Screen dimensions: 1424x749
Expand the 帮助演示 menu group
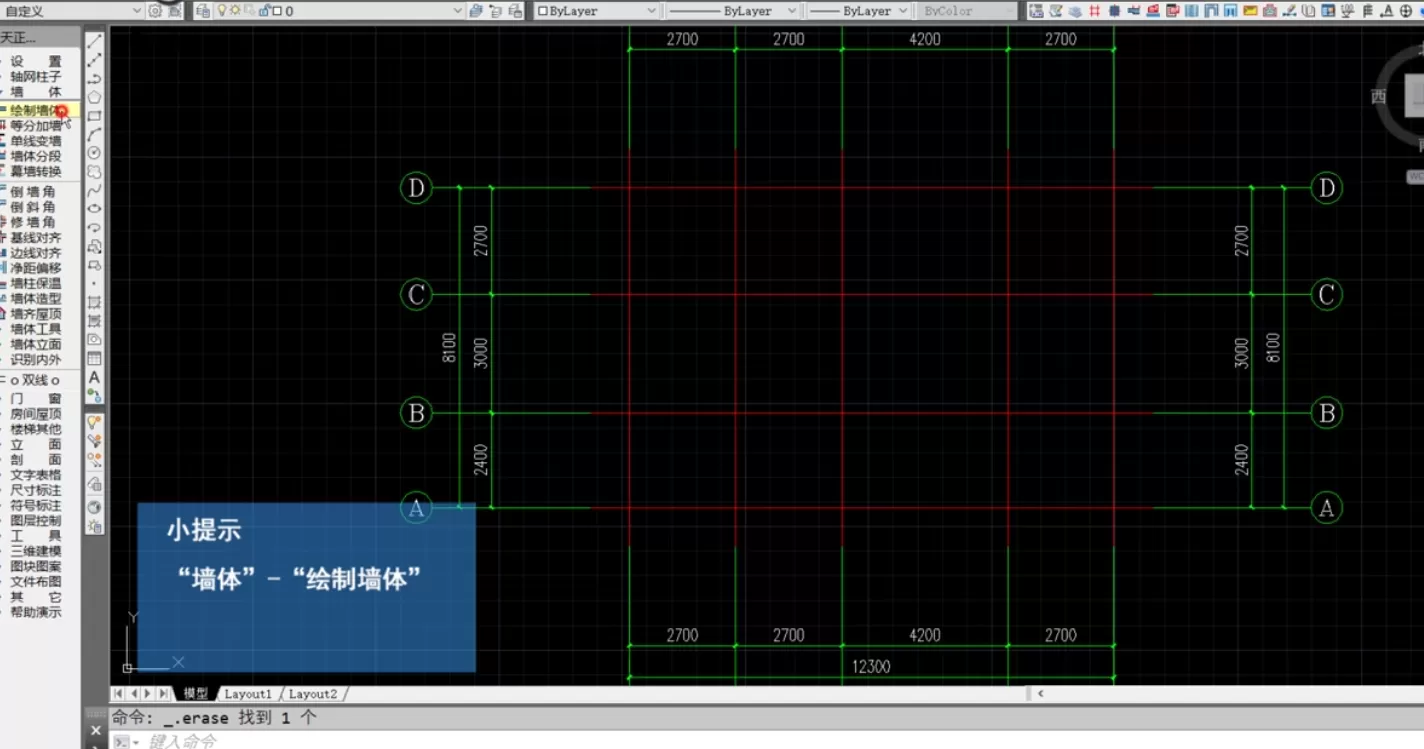coord(36,612)
